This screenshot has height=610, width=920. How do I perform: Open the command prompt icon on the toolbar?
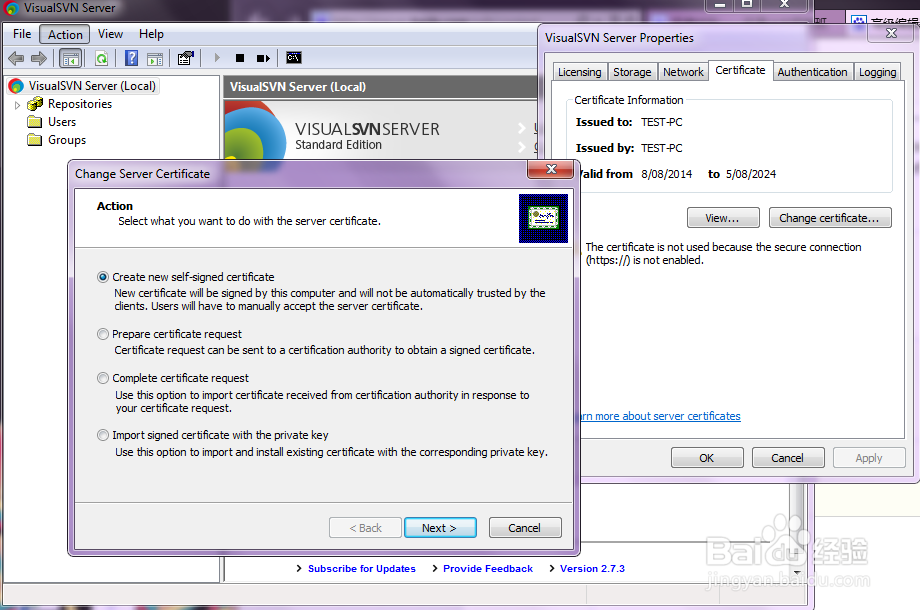pos(292,57)
